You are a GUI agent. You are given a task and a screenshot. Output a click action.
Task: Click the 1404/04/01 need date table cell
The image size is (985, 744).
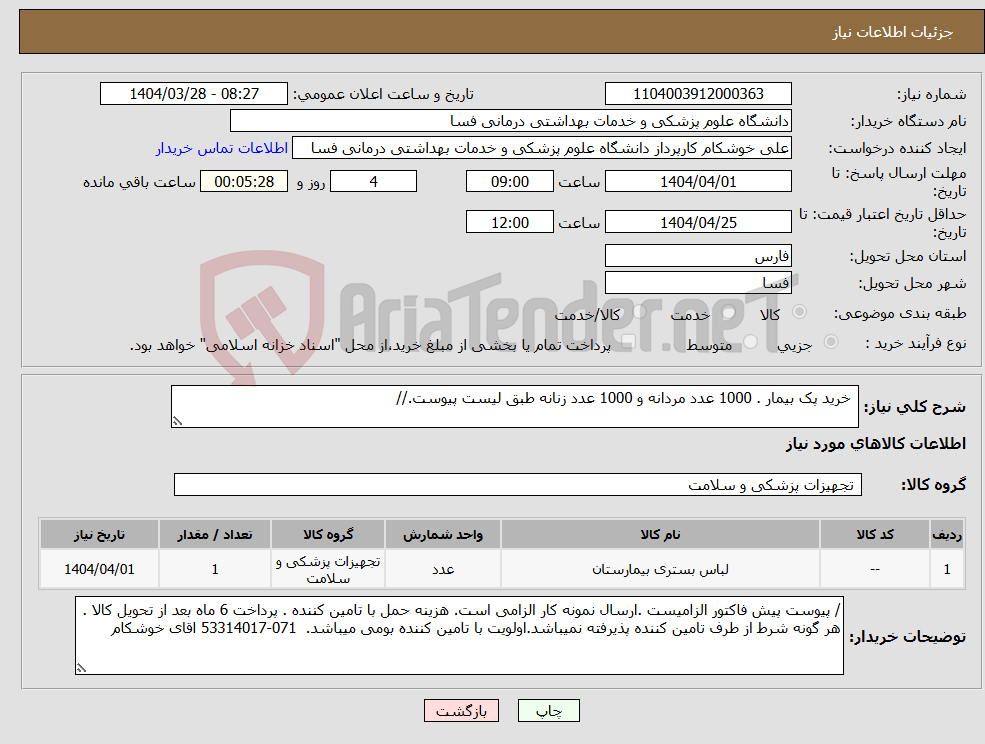point(99,569)
